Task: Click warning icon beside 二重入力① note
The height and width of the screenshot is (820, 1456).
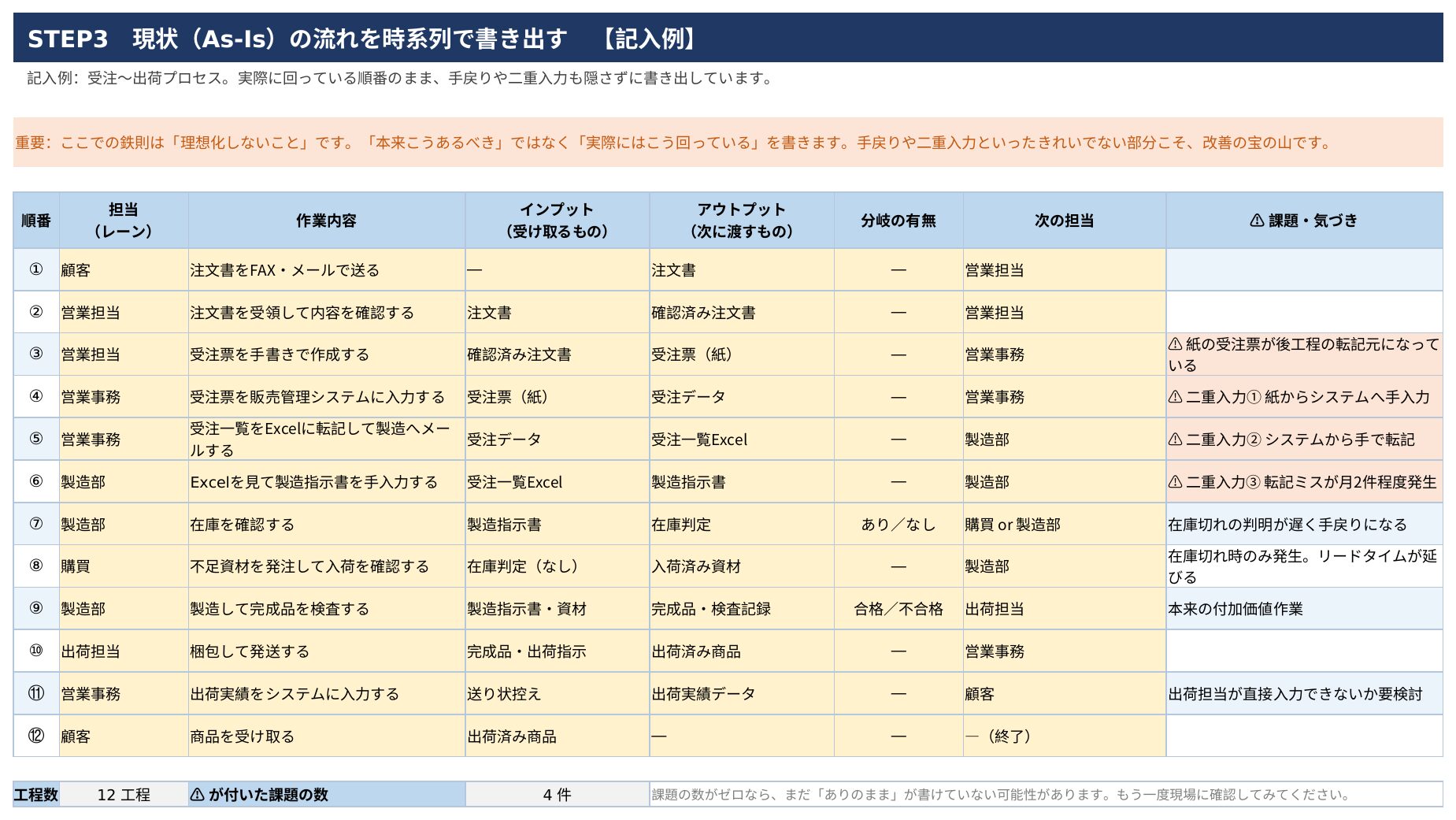Action: click(1175, 397)
